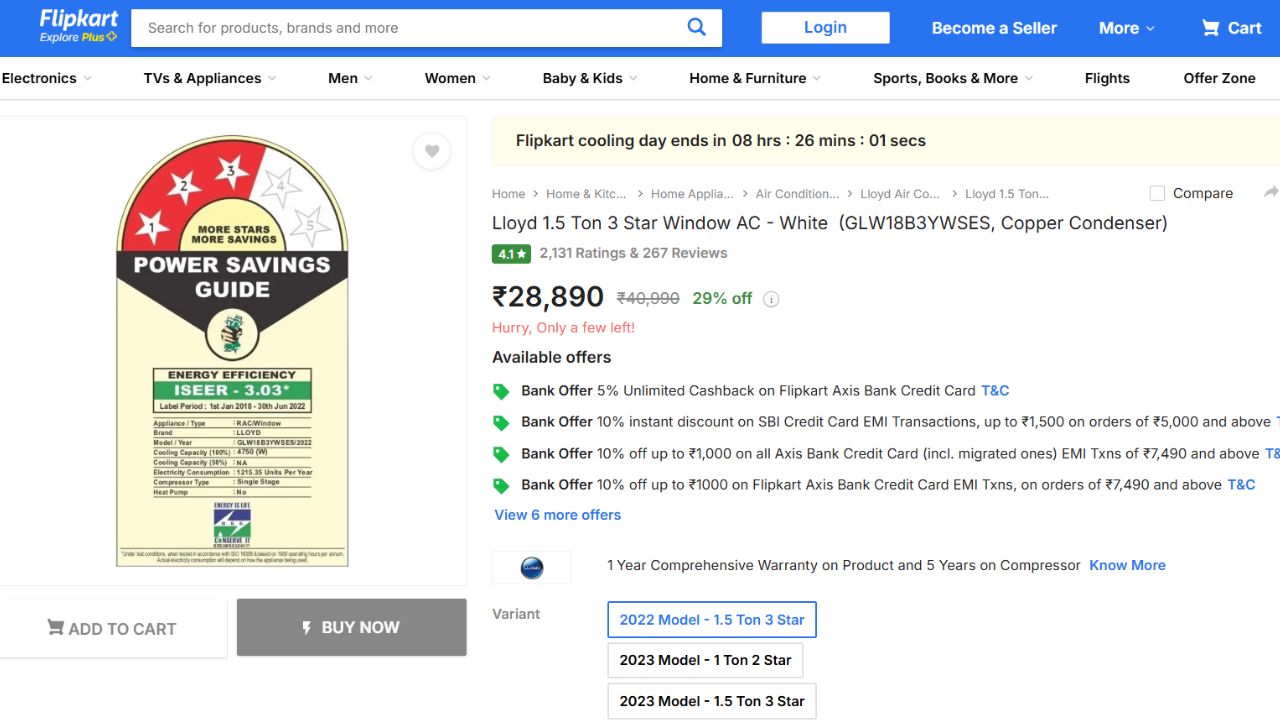Click the green 4.1 star rating badge
The width and height of the screenshot is (1280, 720).
coord(511,254)
